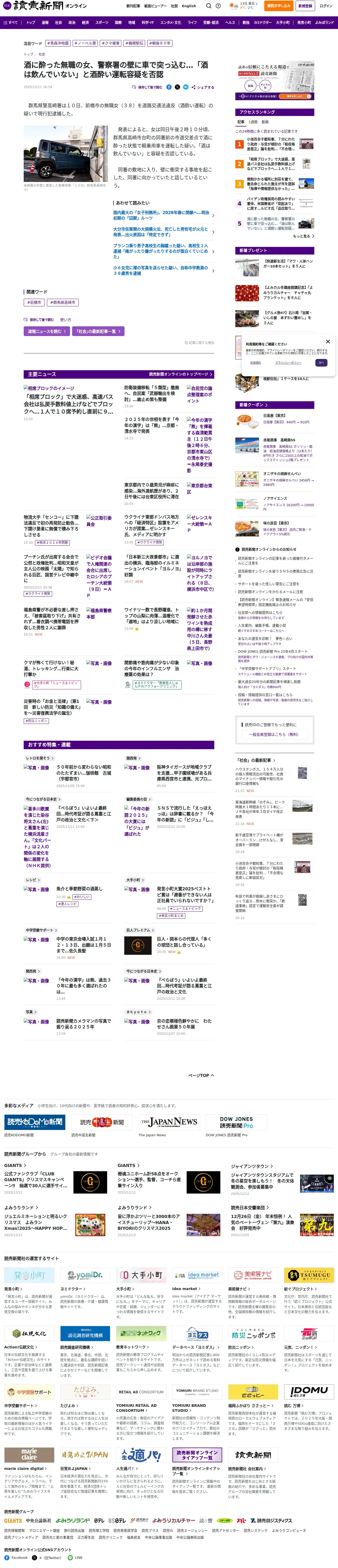Click the 使い方 link
This screenshot has width=338, height=1568.
pyautogui.click(x=65, y=319)
